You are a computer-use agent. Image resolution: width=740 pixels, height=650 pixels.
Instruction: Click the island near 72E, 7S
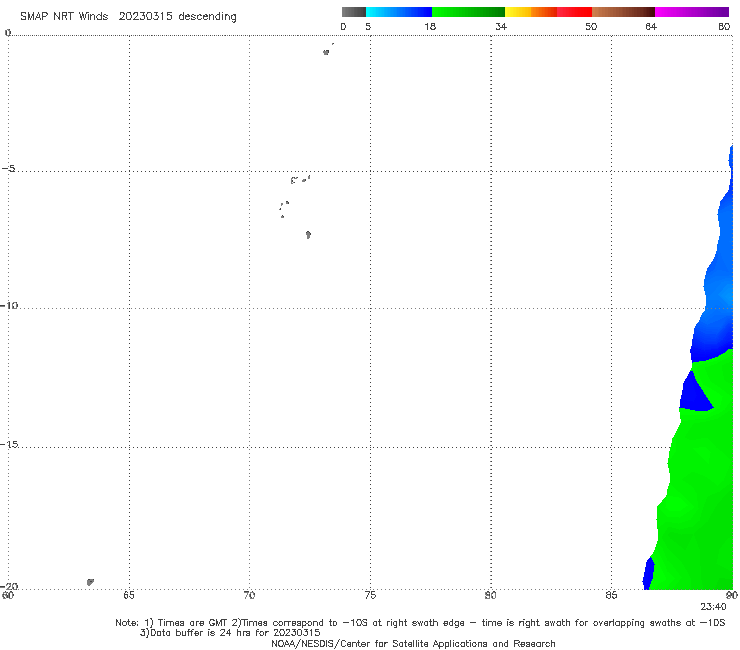pos(308,235)
